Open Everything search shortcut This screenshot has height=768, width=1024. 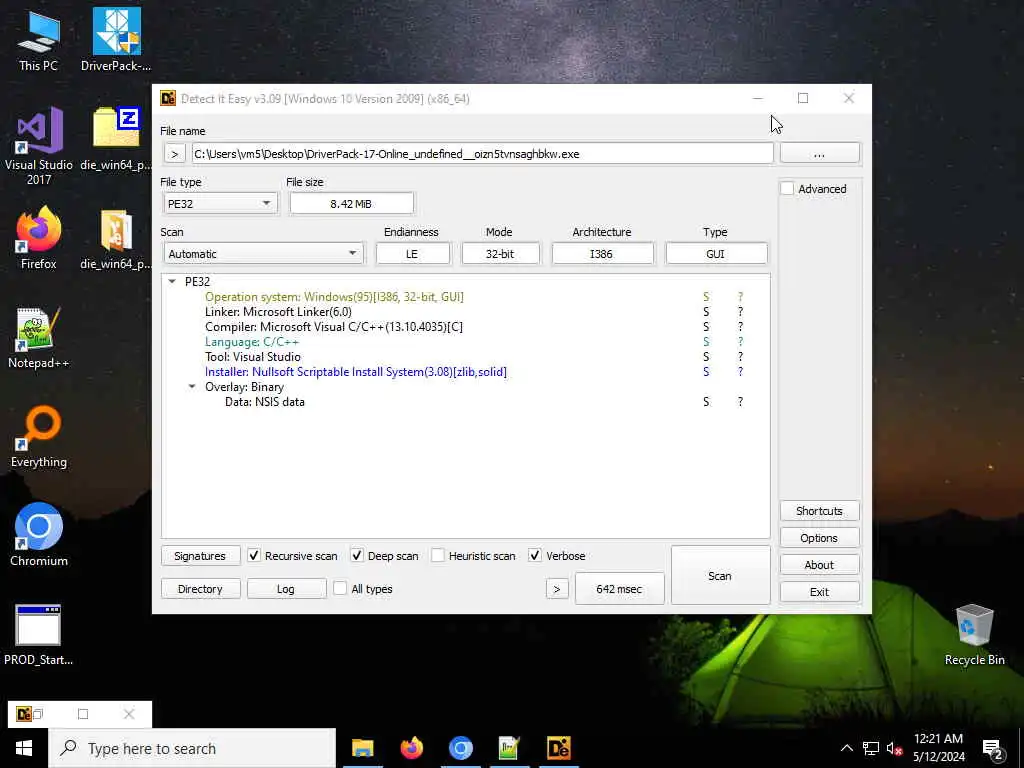point(39,436)
